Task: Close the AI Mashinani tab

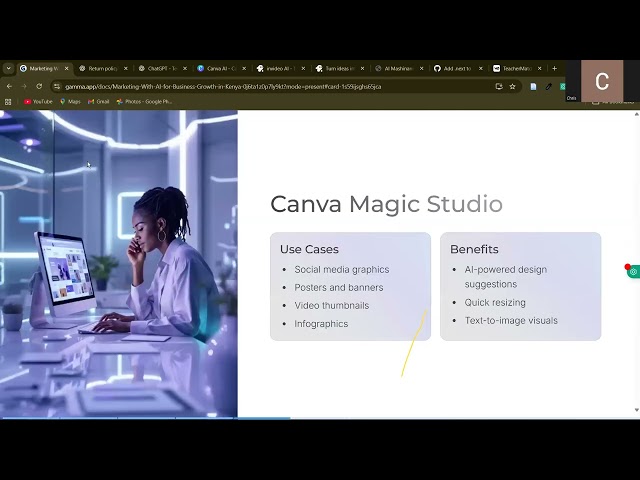Action: (422, 69)
